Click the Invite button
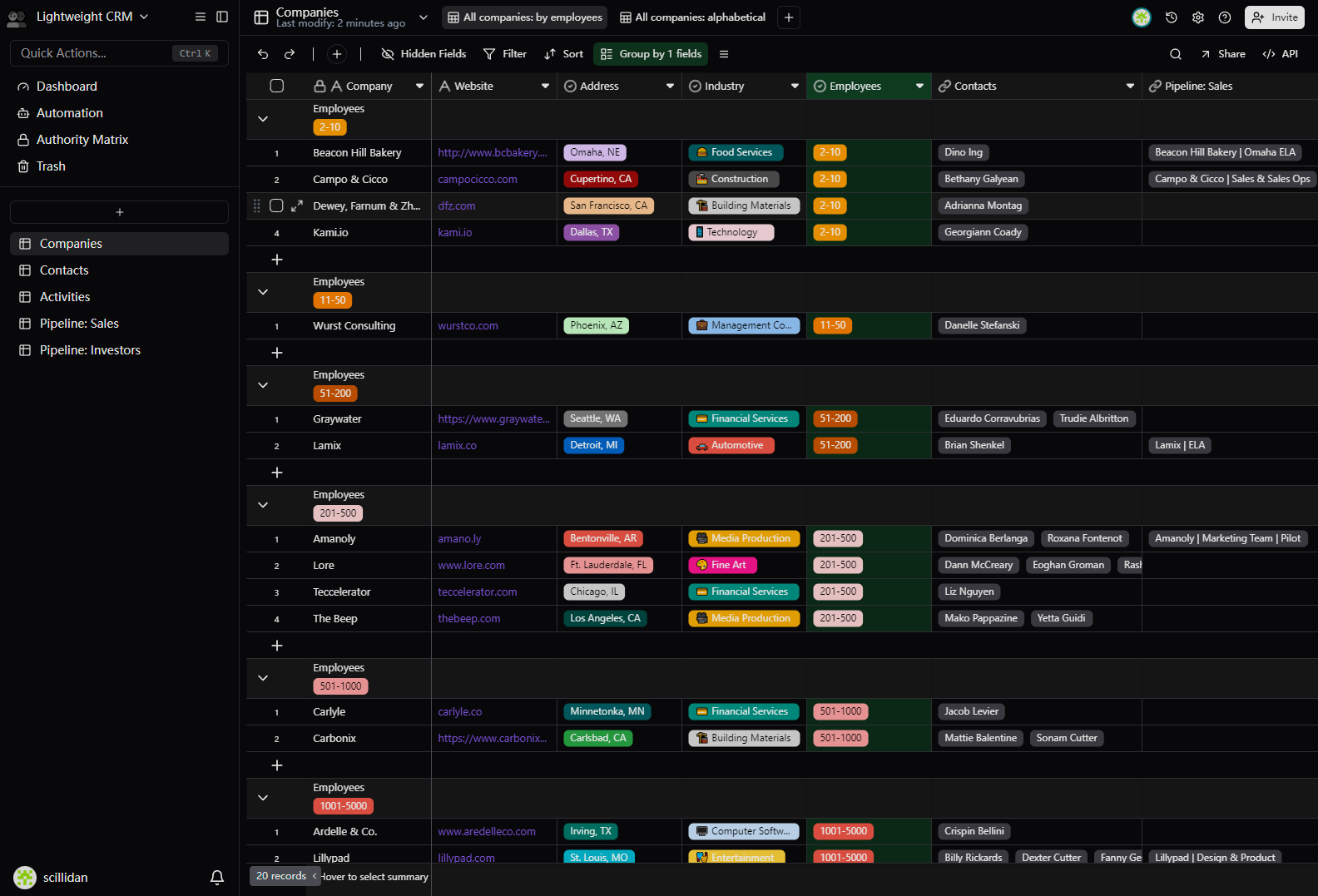Screen dimensions: 1318x896 pos(1275,17)
